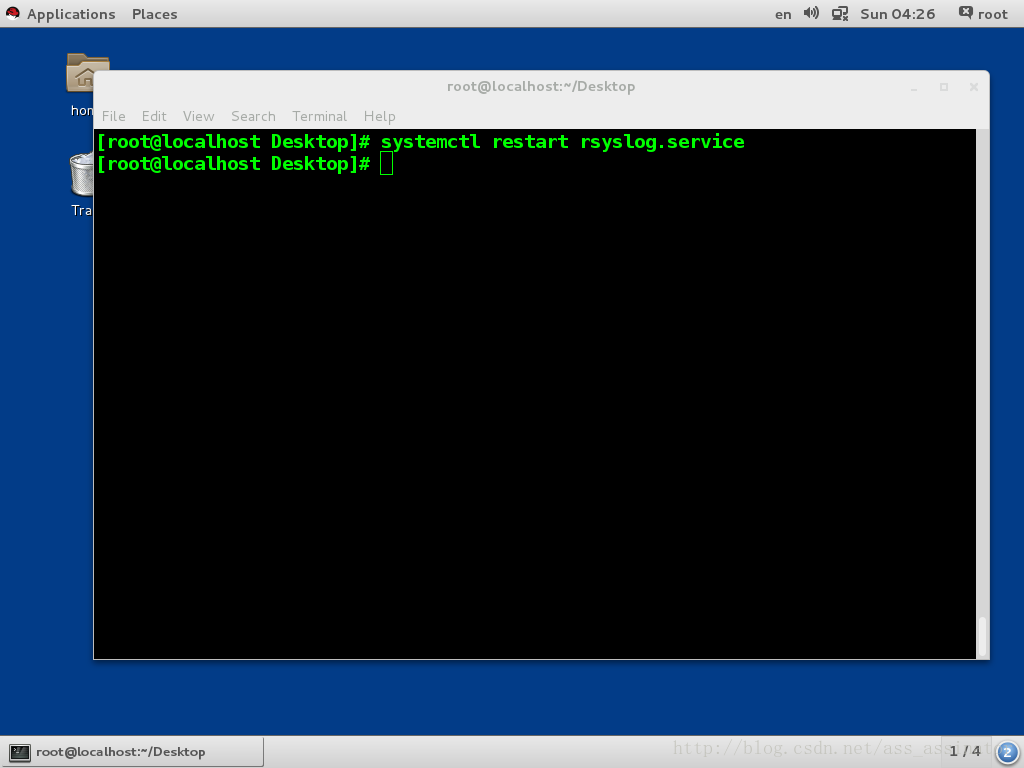Click the terminal vertical scrollbar thumb
Image resolution: width=1024 pixels, height=768 pixels.
(x=982, y=636)
